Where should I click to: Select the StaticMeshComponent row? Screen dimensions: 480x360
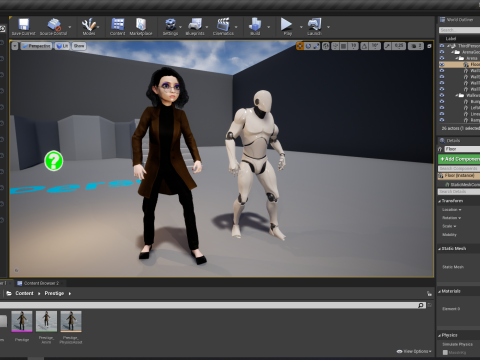[463, 184]
